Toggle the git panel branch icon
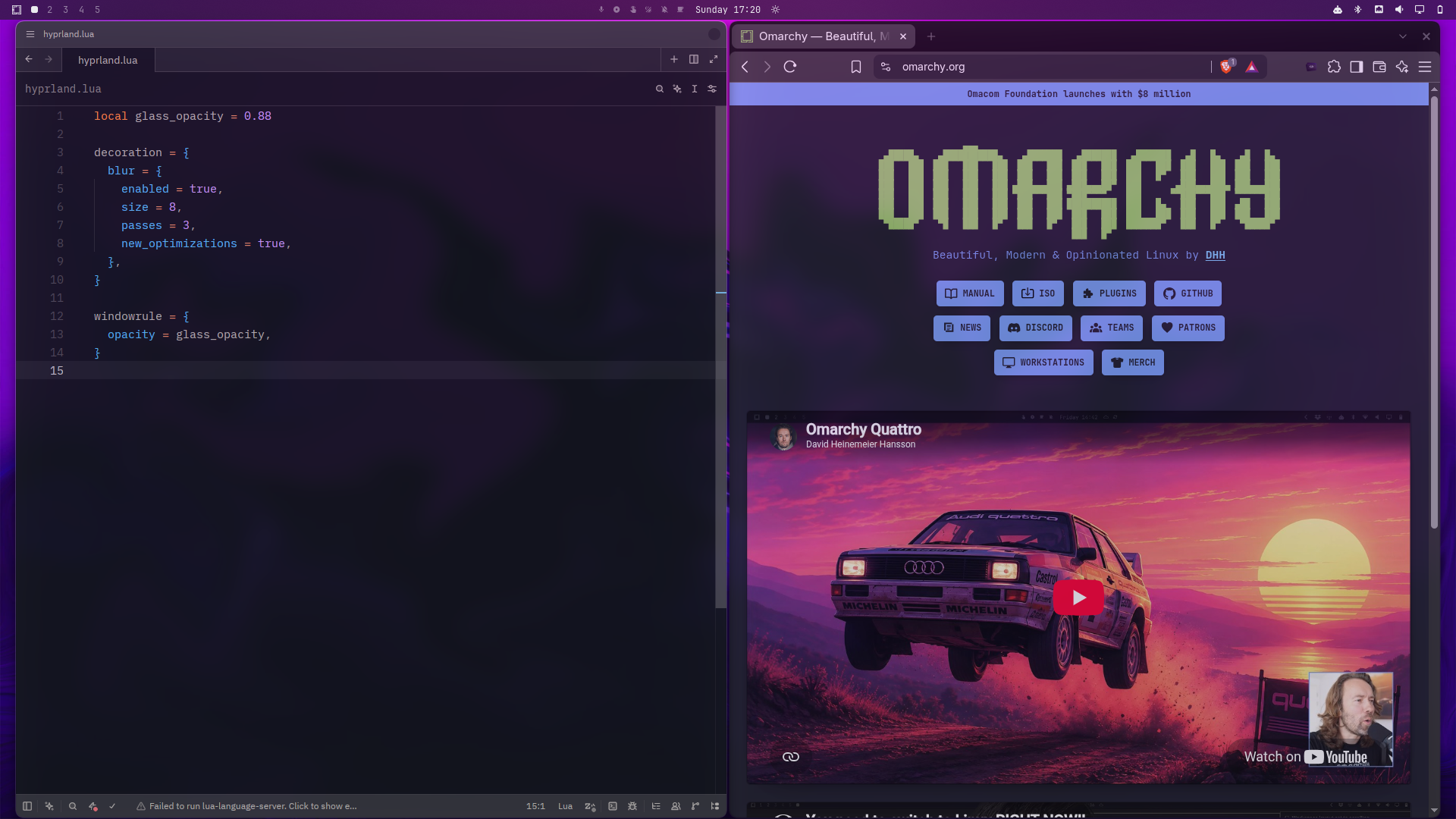This screenshot has height=819, width=1456. tap(695, 806)
